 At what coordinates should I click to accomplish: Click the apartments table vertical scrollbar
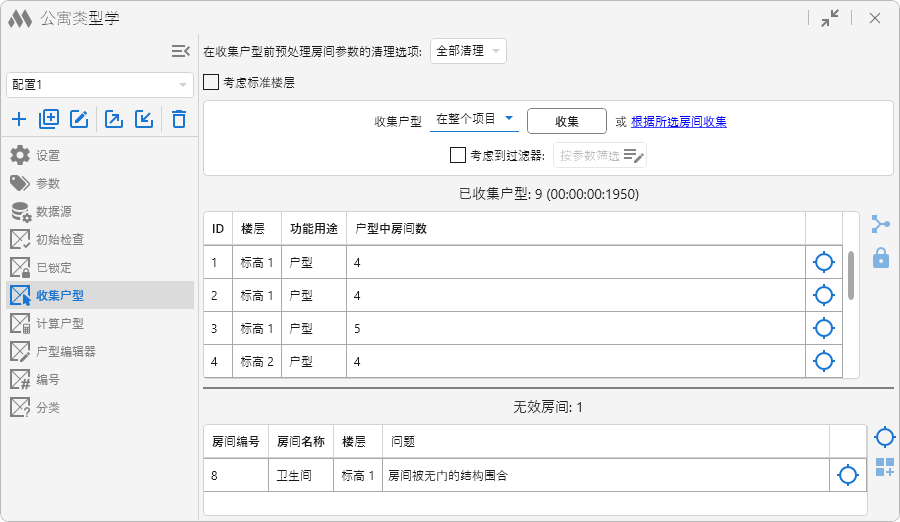tap(851, 276)
